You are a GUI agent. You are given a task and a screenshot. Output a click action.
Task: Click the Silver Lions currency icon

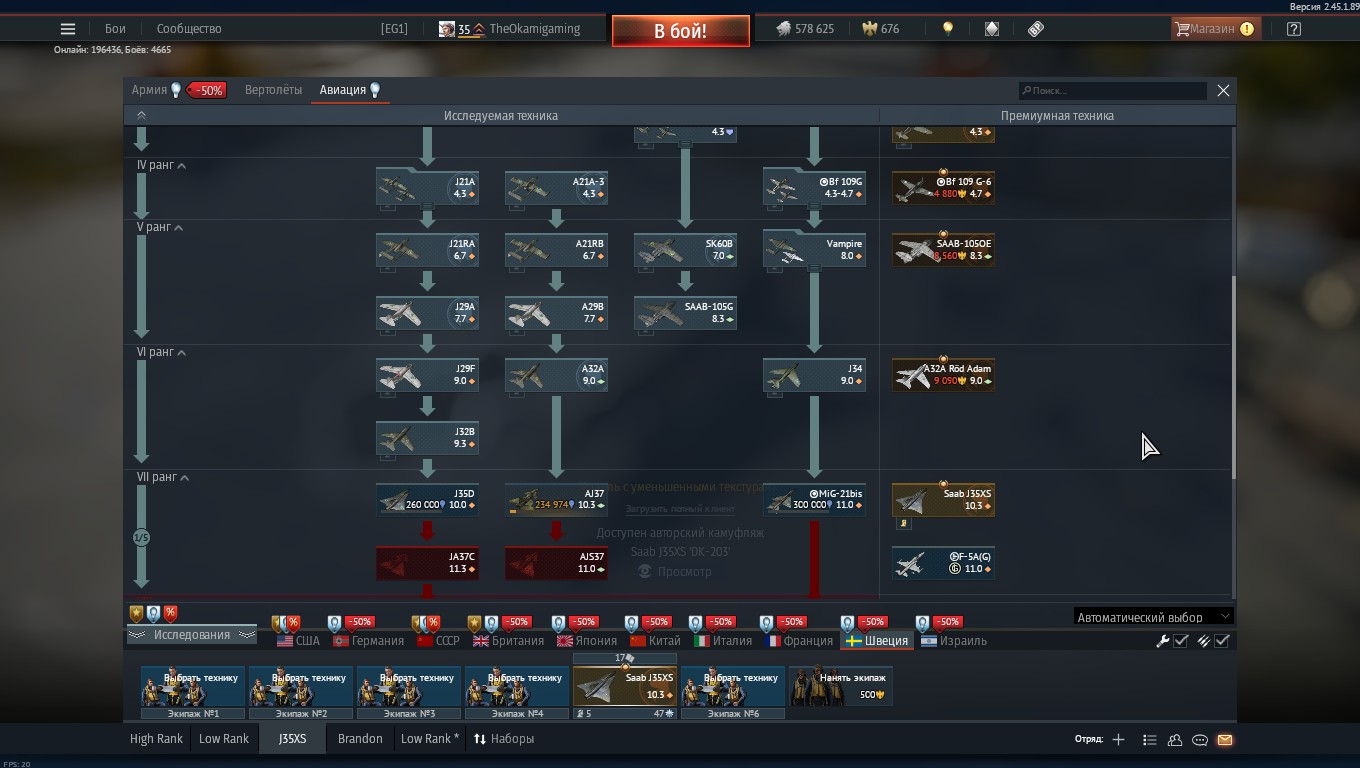click(784, 29)
